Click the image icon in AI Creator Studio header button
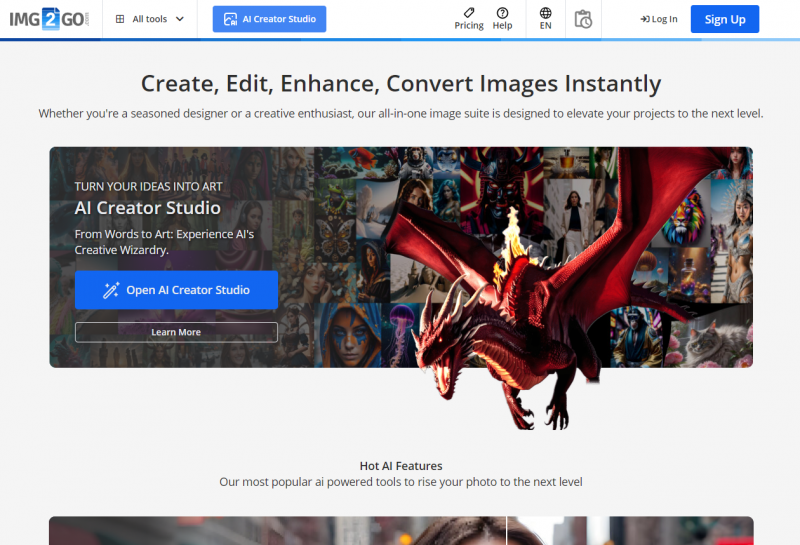The image size is (800, 545). 230,19
